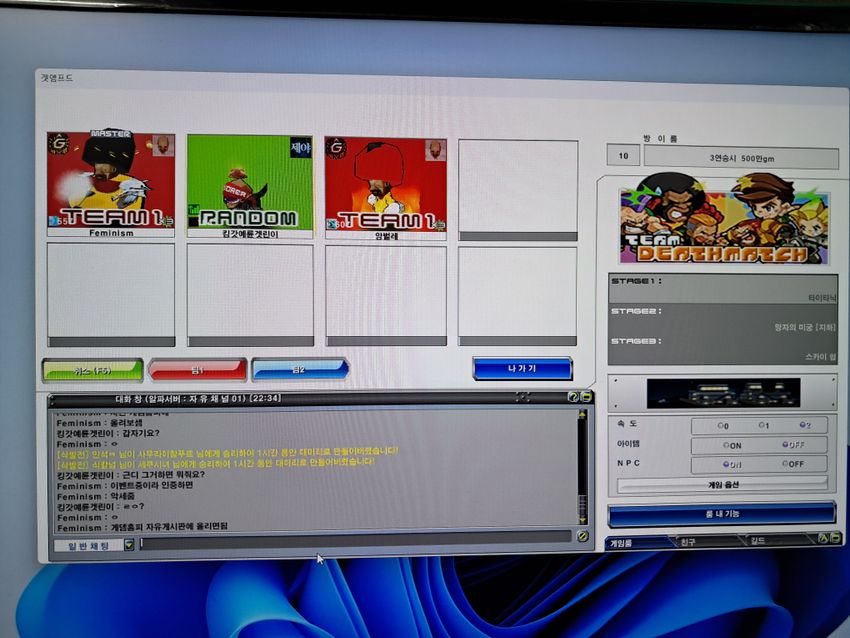The height and width of the screenshot is (638, 850).
Task: Click the Team Deathmatch mode banner
Action: 724,219
